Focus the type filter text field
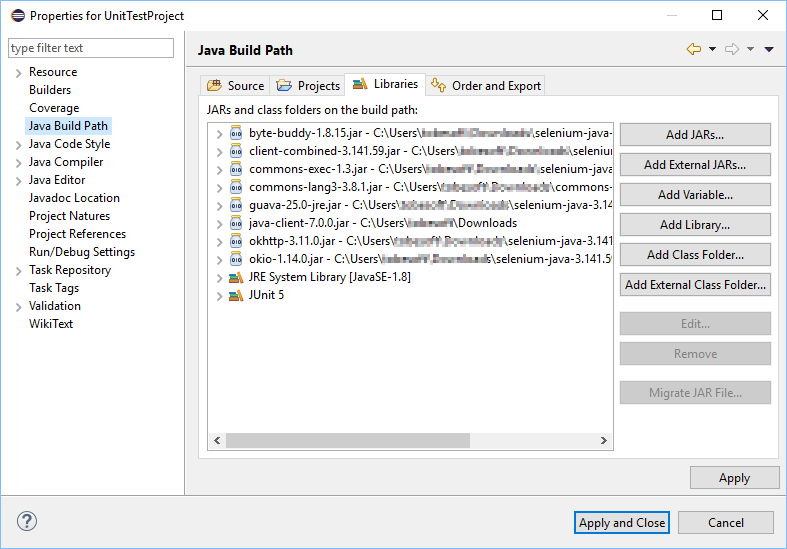787x549 pixels. (91, 48)
